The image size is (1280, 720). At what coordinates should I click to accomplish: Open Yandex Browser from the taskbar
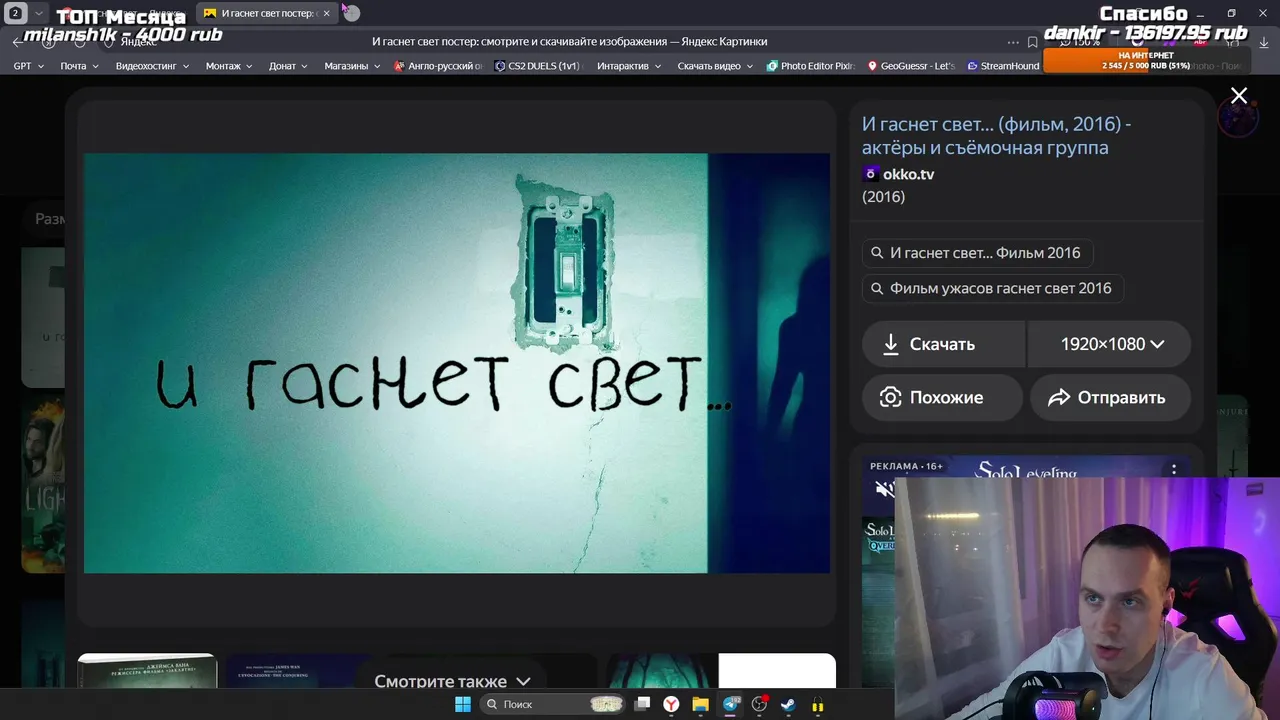[x=672, y=704]
